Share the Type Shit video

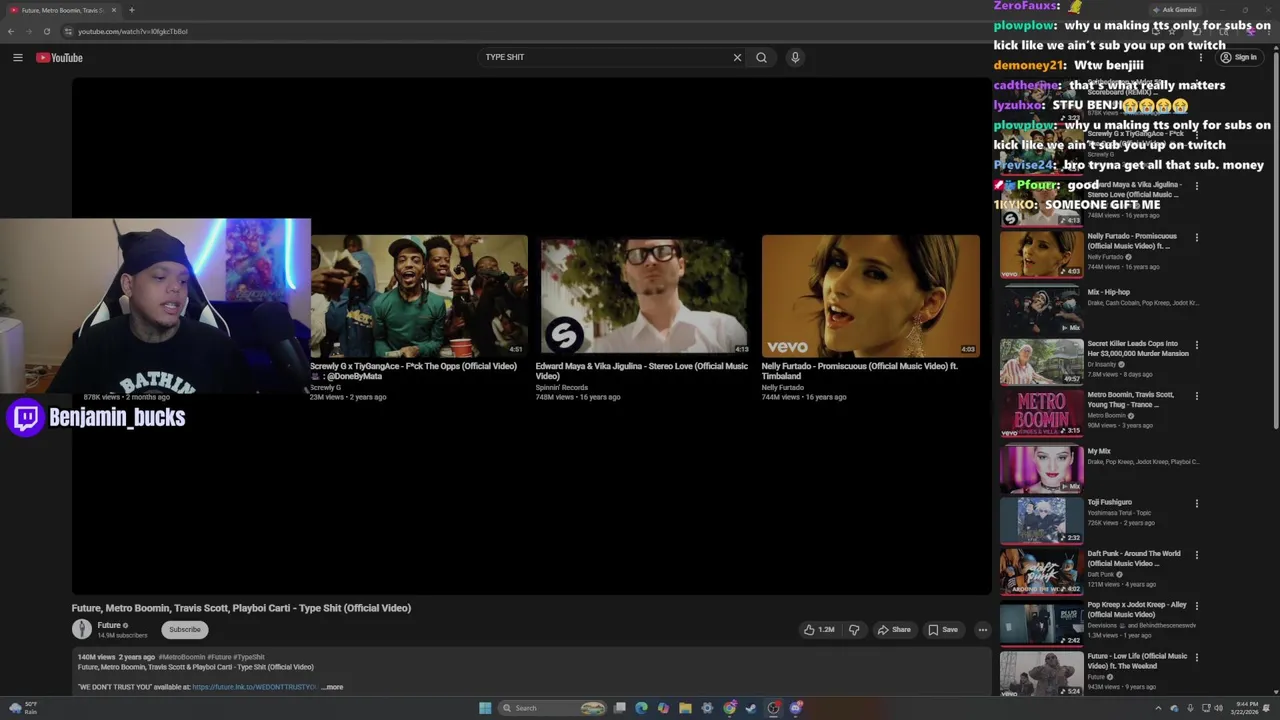pos(894,630)
